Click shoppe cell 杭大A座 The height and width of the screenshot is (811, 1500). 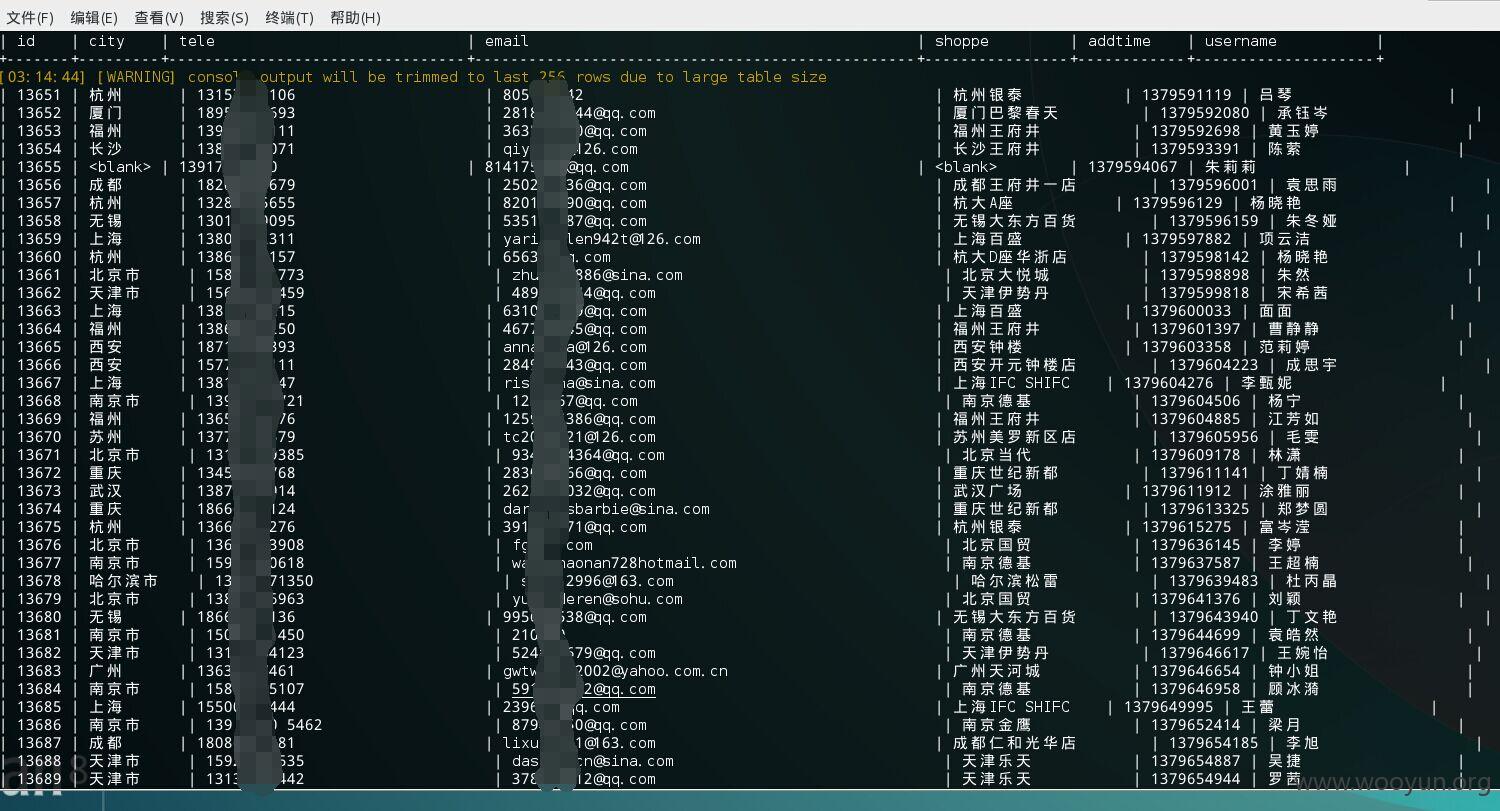click(984, 203)
